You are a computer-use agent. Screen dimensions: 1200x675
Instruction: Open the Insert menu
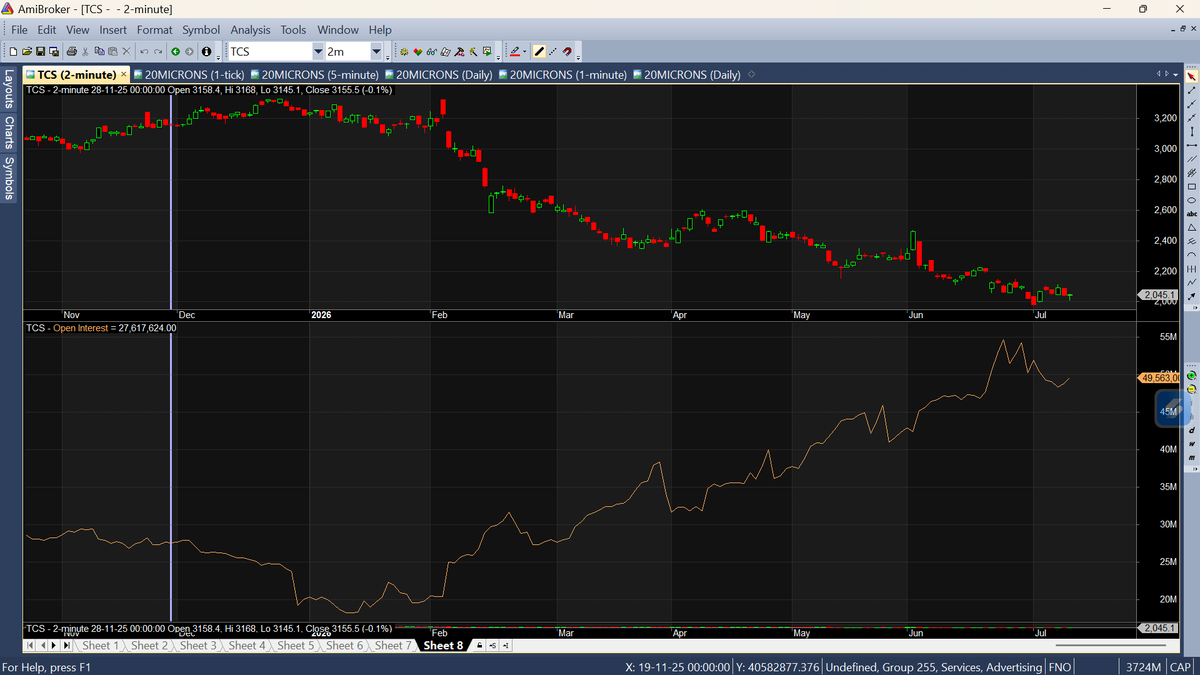(113, 30)
